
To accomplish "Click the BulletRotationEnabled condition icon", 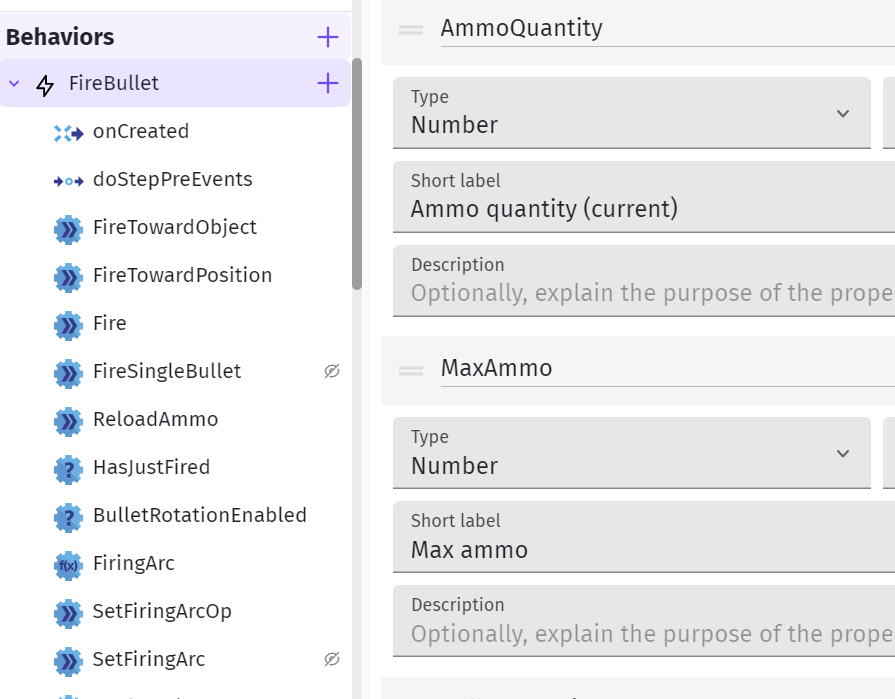I will pos(68,518).
